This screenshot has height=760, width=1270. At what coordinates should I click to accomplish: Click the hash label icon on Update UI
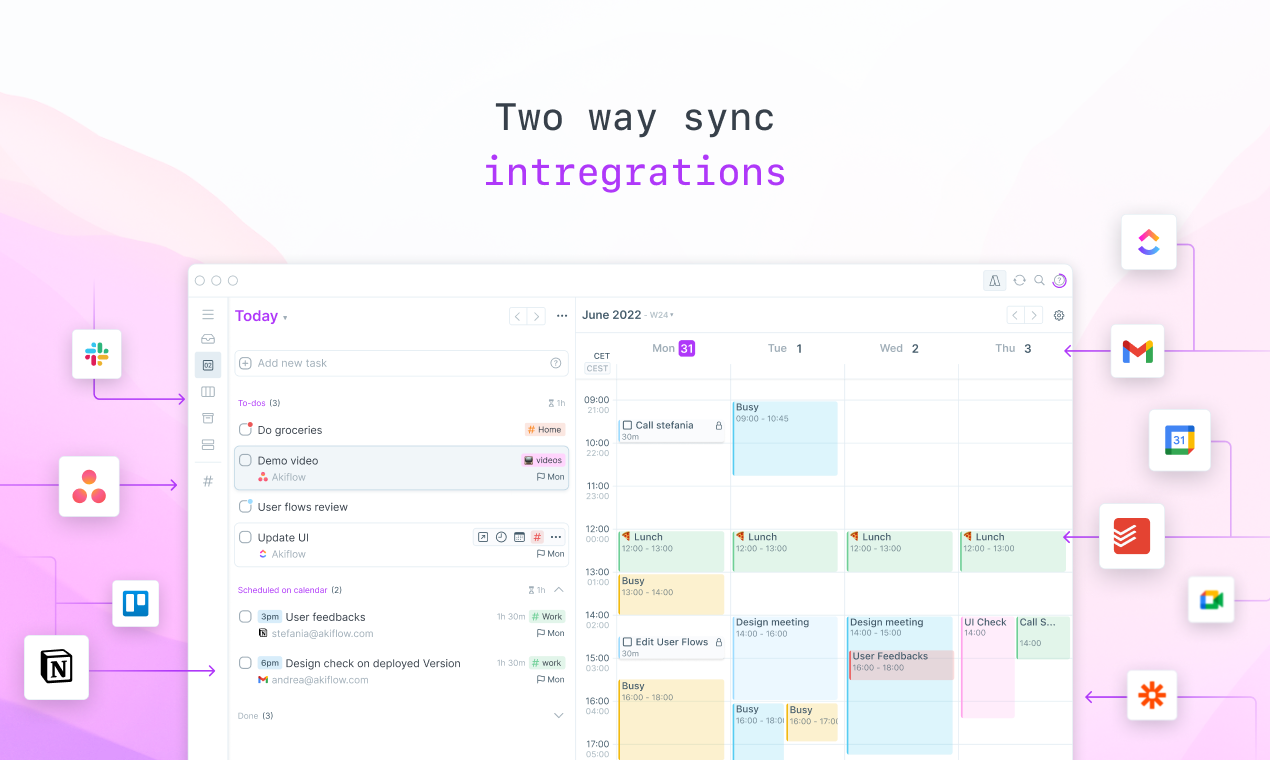coord(537,537)
